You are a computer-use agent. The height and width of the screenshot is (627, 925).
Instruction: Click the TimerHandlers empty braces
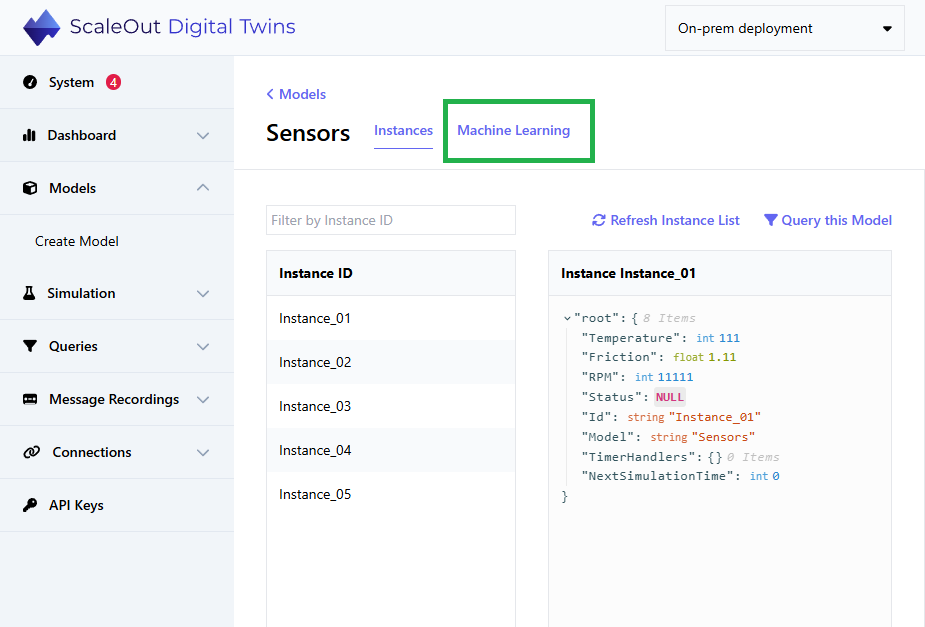point(715,457)
